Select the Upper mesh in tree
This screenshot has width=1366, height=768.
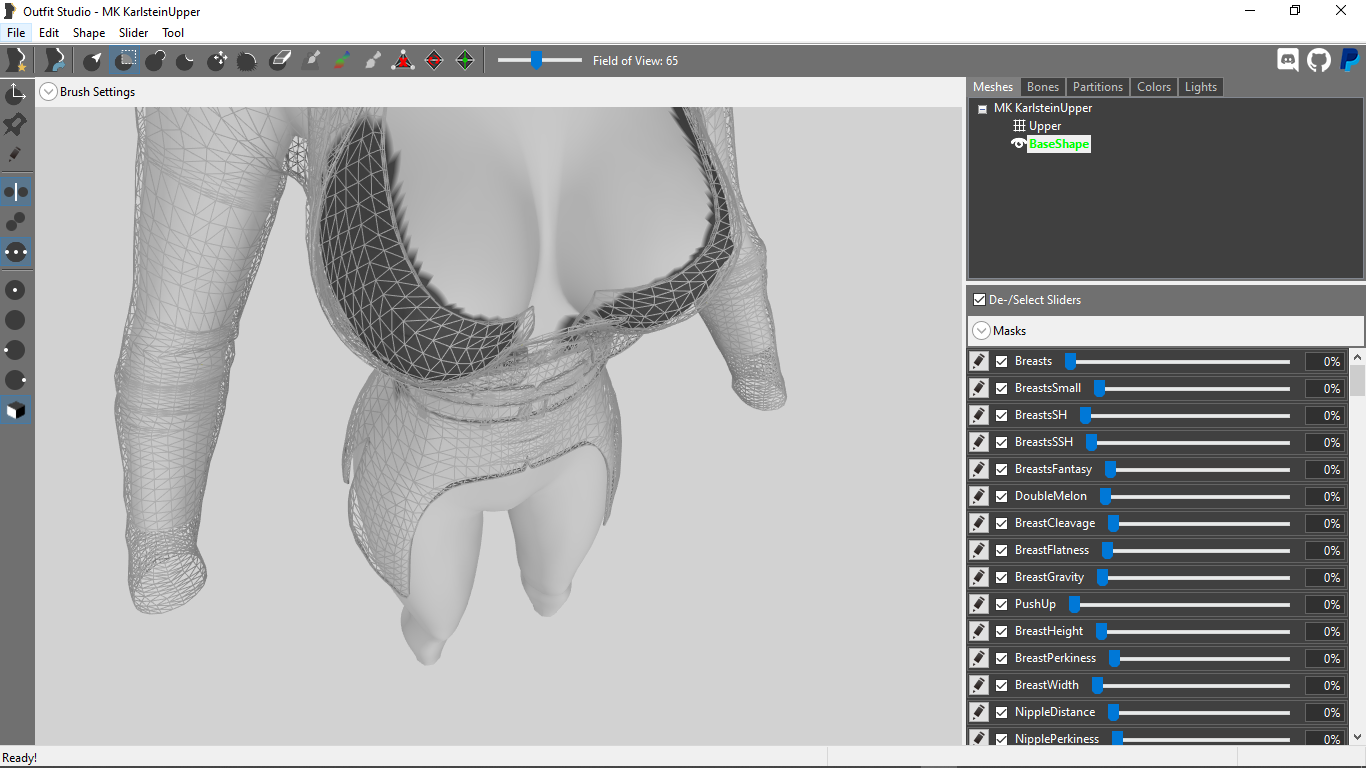pyautogui.click(x=1045, y=126)
